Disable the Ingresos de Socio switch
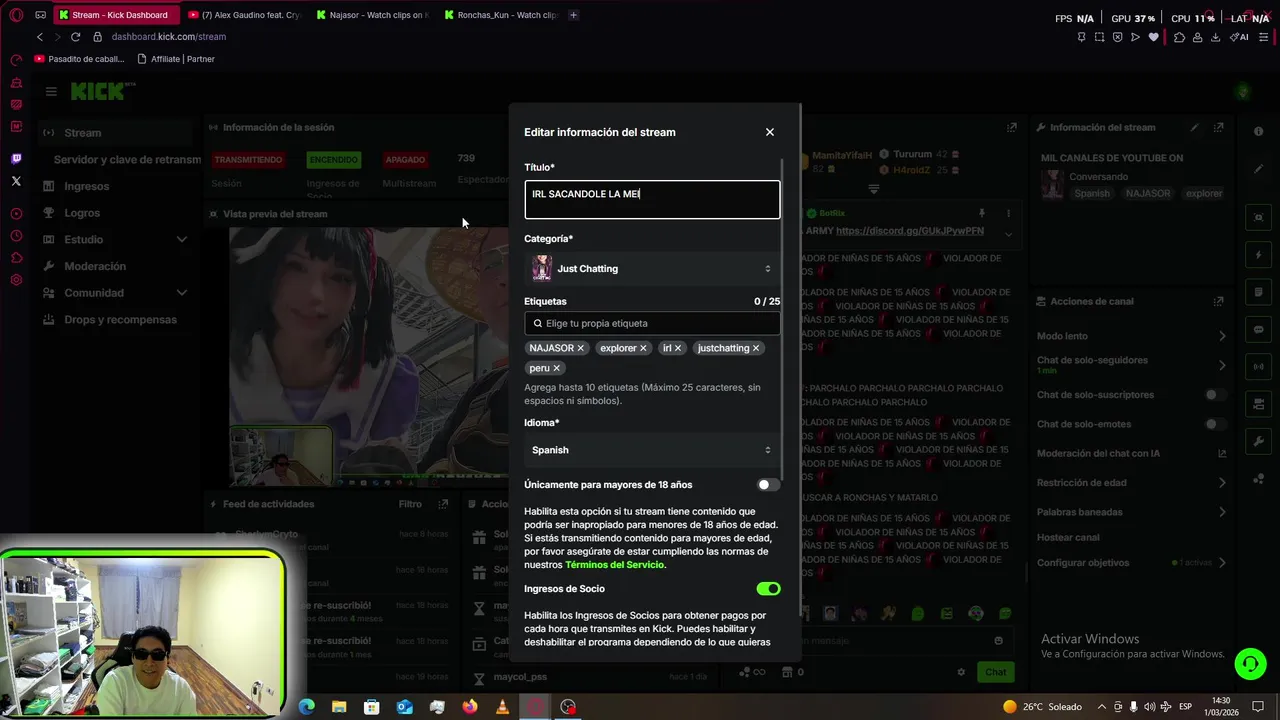The image size is (1280, 720). [768, 589]
